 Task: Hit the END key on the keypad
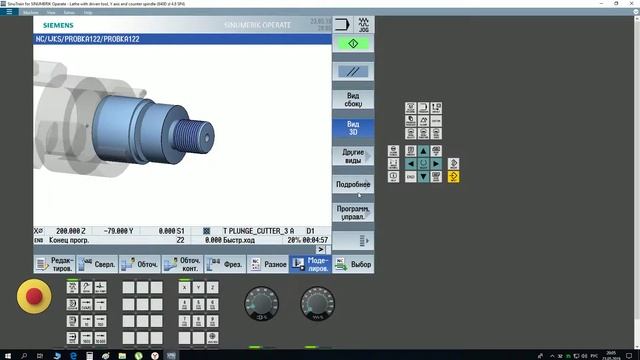coord(411,176)
